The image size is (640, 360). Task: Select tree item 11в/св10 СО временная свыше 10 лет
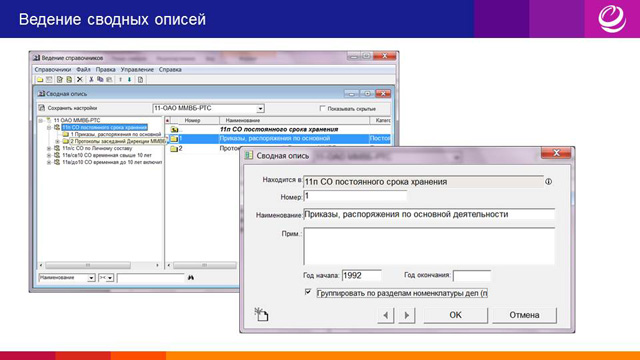coord(107,156)
